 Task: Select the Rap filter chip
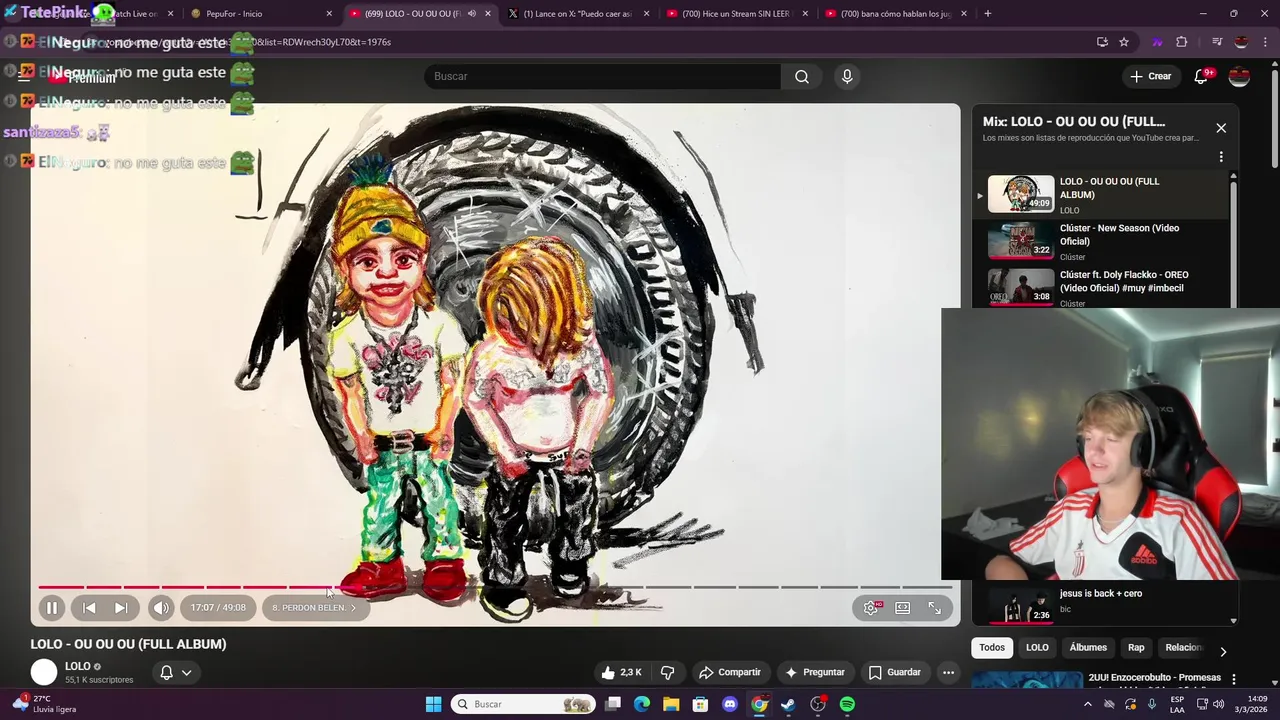tap(1136, 647)
